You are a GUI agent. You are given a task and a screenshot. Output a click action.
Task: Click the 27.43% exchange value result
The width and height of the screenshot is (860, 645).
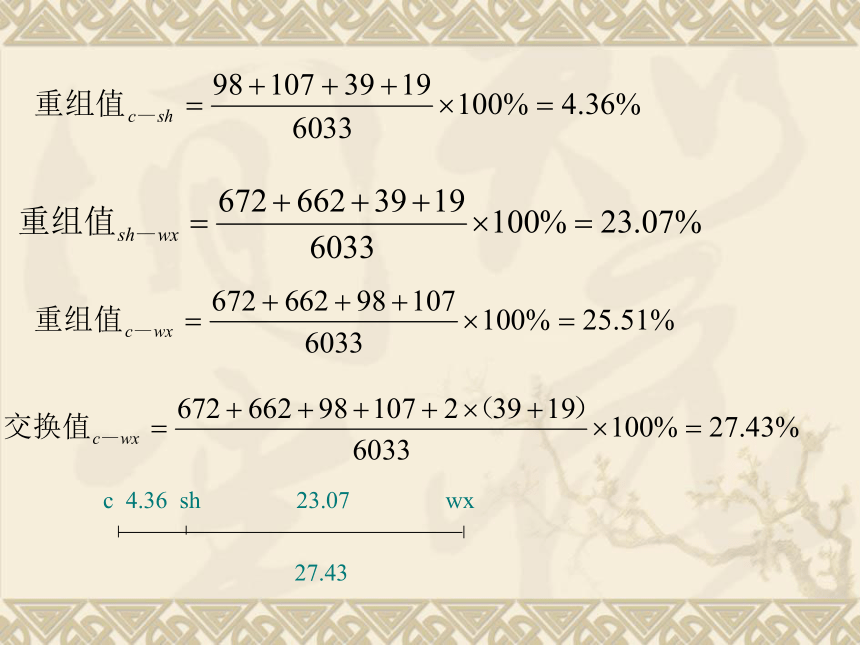(754, 427)
